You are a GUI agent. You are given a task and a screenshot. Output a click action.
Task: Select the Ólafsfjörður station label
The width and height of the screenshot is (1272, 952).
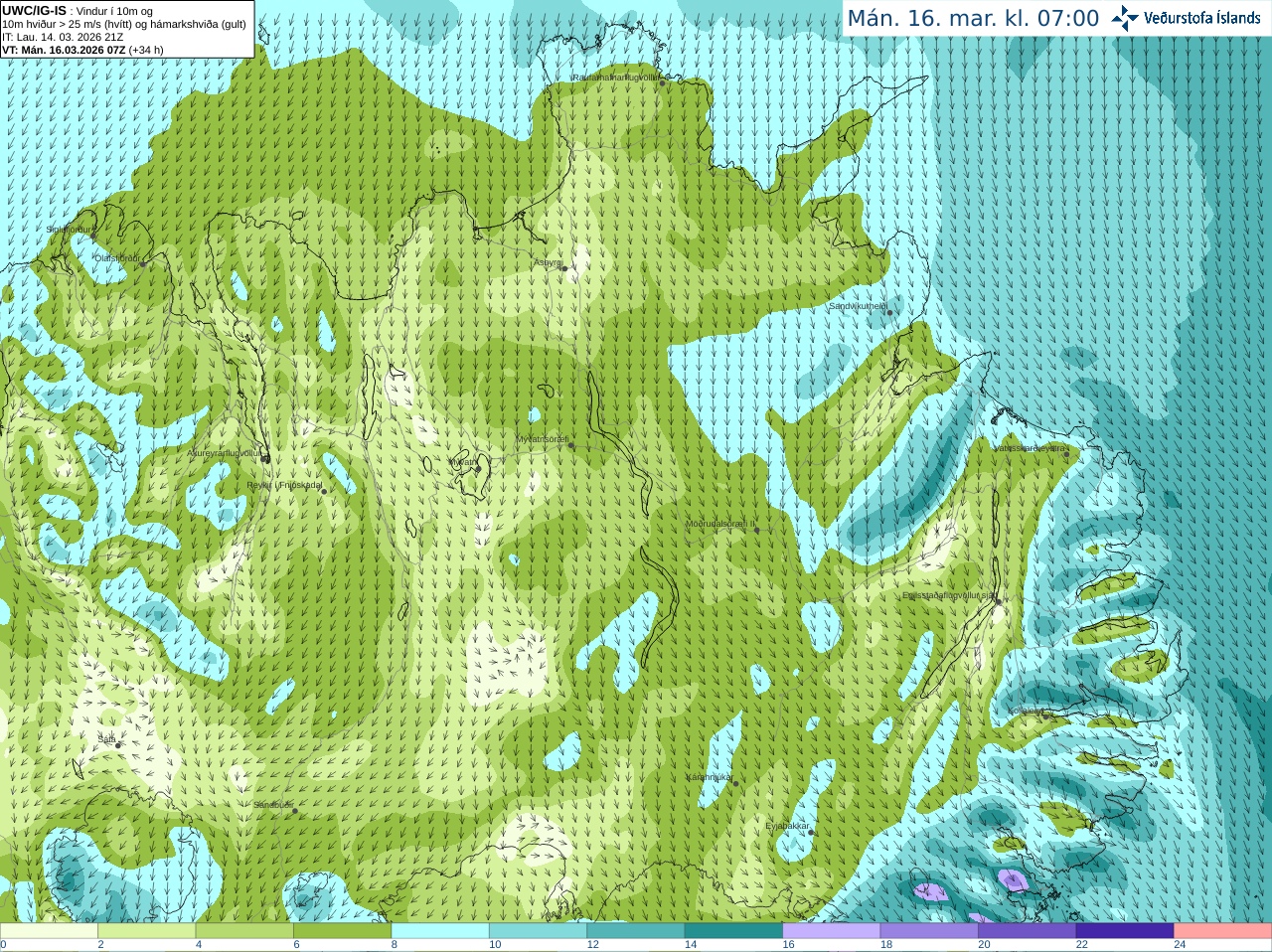coord(117,258)
